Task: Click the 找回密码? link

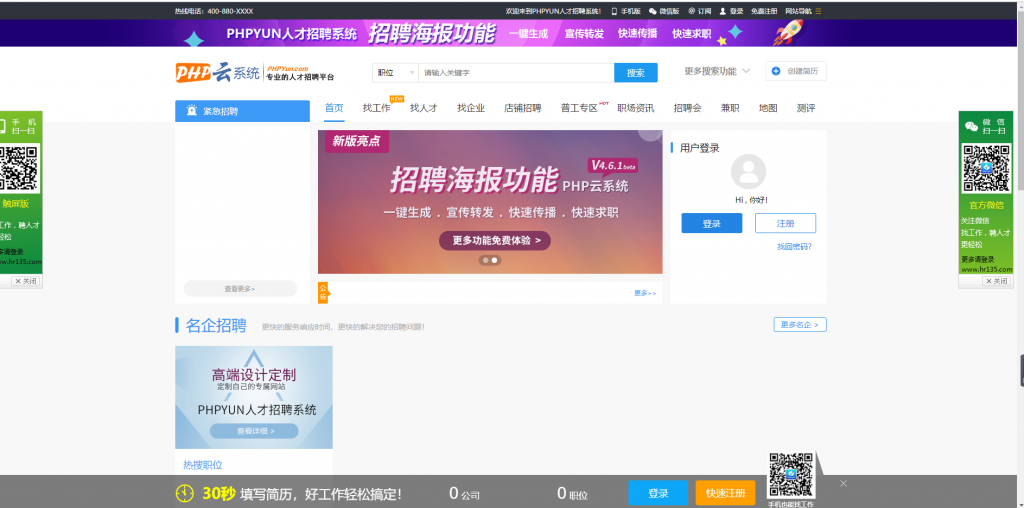Action: [794, 247]
